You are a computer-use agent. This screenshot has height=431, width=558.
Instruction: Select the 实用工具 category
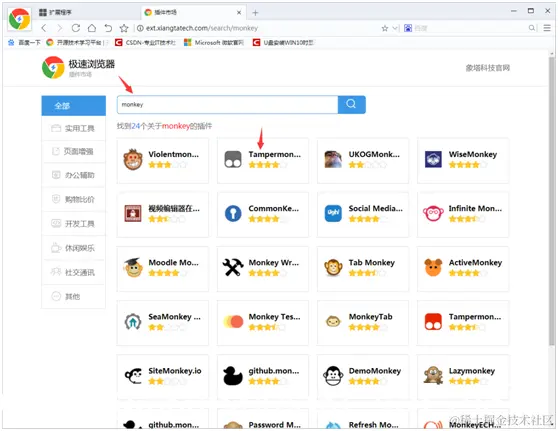click(74, 128)
